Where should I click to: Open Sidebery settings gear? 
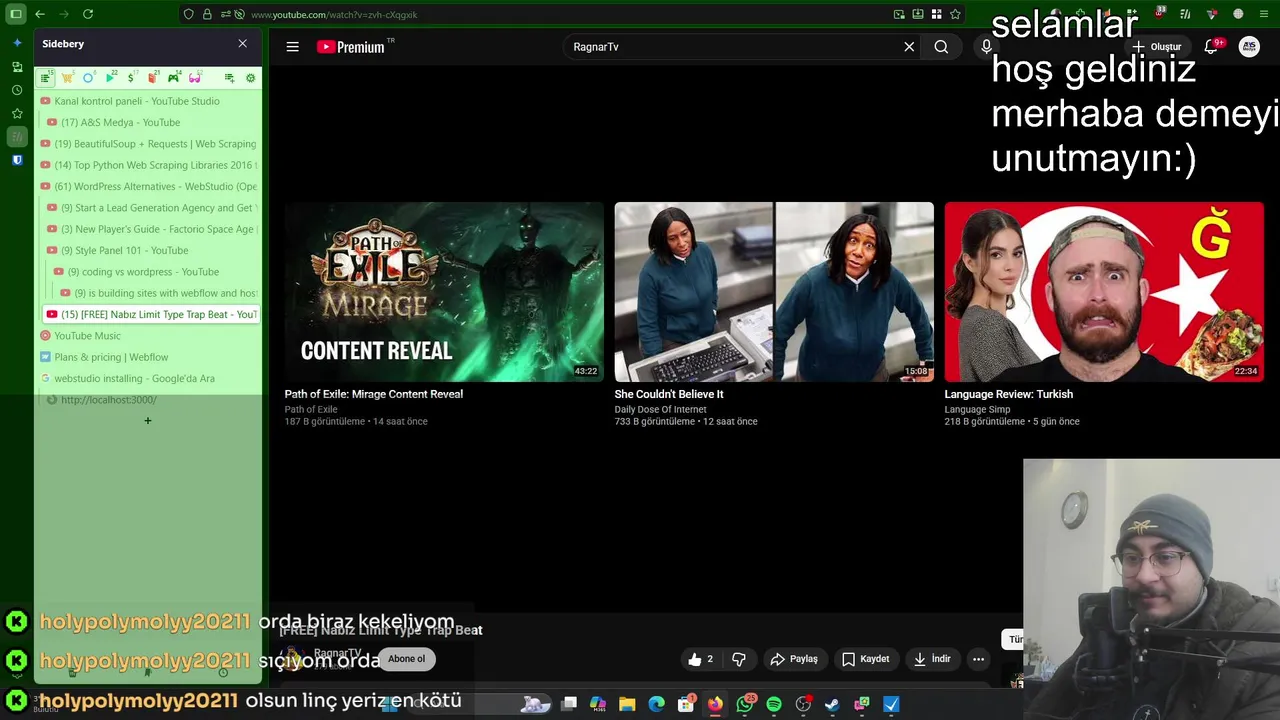pyautogui.click(x=250, y=77)
